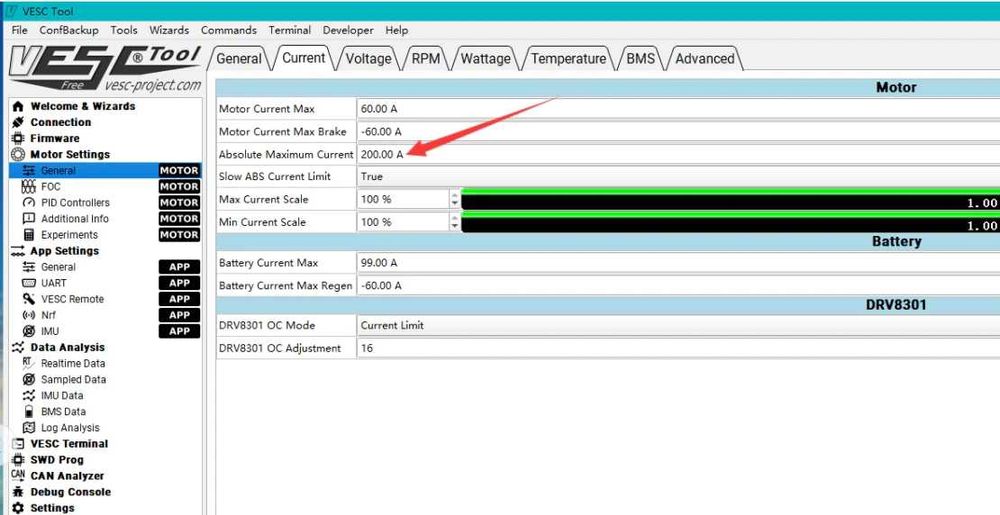Click the Additional Info icon
This screenshot has height=515, width=1000.
click(x=29, y=219)
